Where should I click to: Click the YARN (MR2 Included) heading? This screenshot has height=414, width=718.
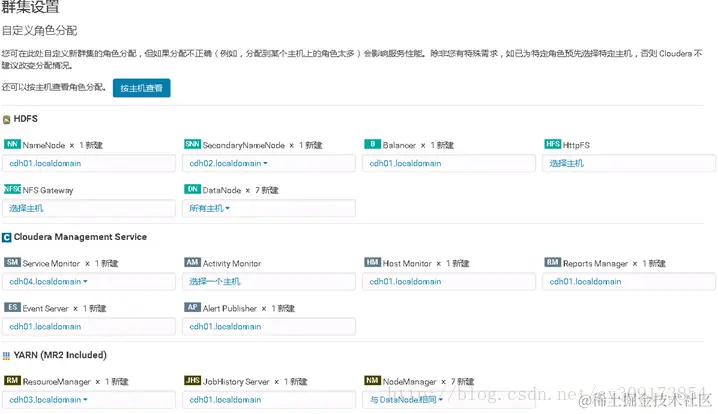60,355
